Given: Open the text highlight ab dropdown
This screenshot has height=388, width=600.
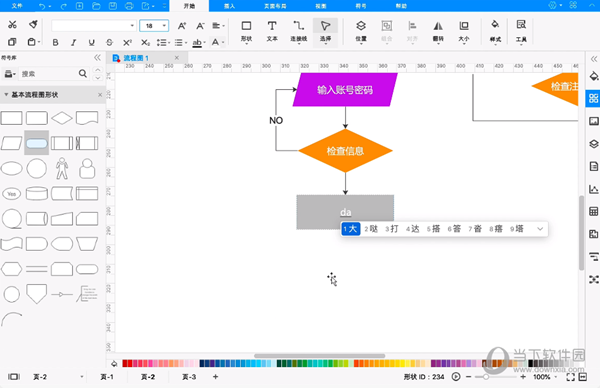Looking at the screenshot, I should pos(199,42).
